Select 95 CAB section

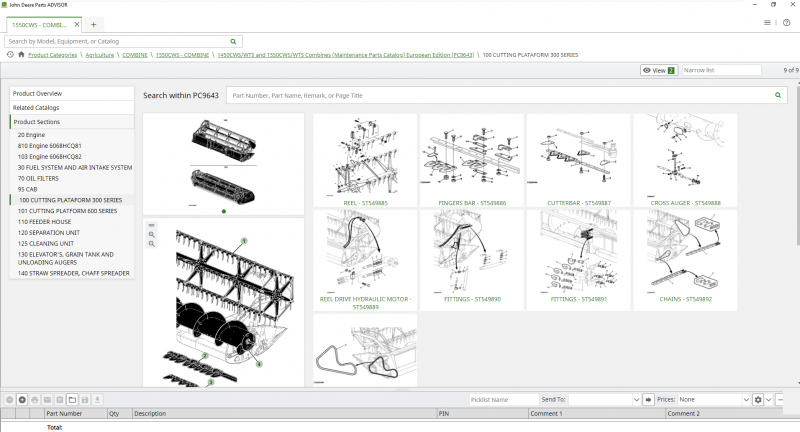click(28, 189)
